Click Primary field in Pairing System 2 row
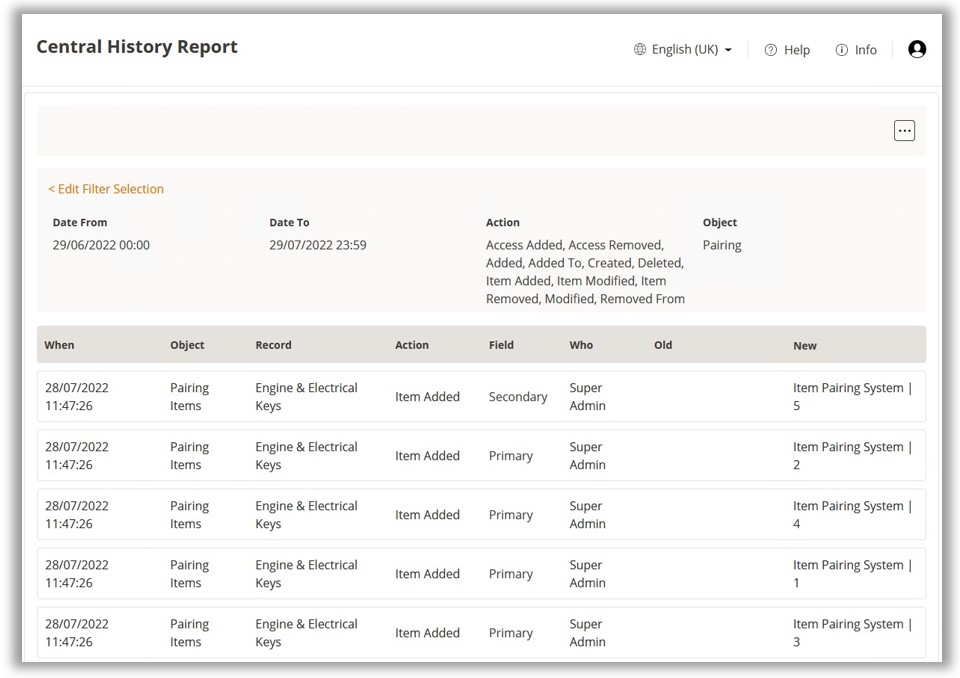 [x=511, y=456]
